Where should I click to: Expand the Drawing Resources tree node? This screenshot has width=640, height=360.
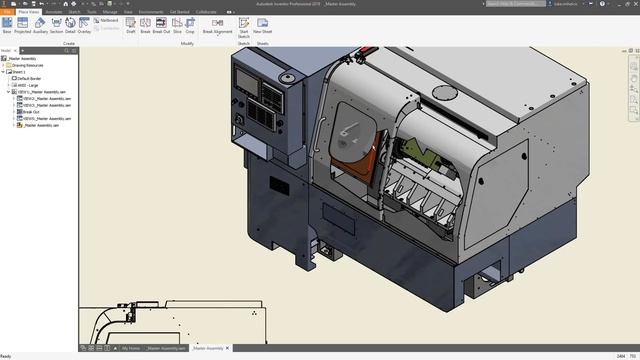(3, 65)
